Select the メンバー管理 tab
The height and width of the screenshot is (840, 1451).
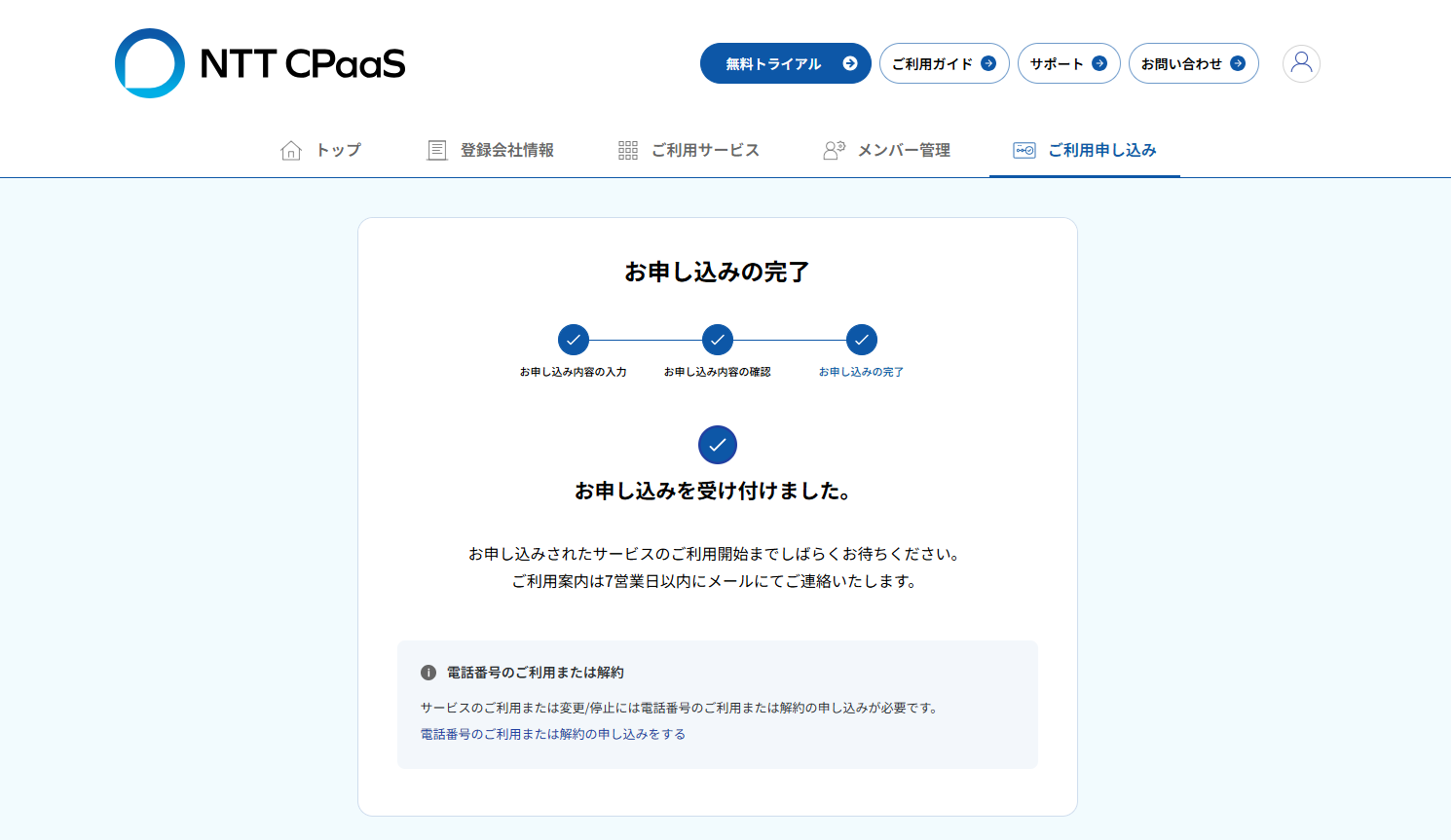[x=886, y=150]
